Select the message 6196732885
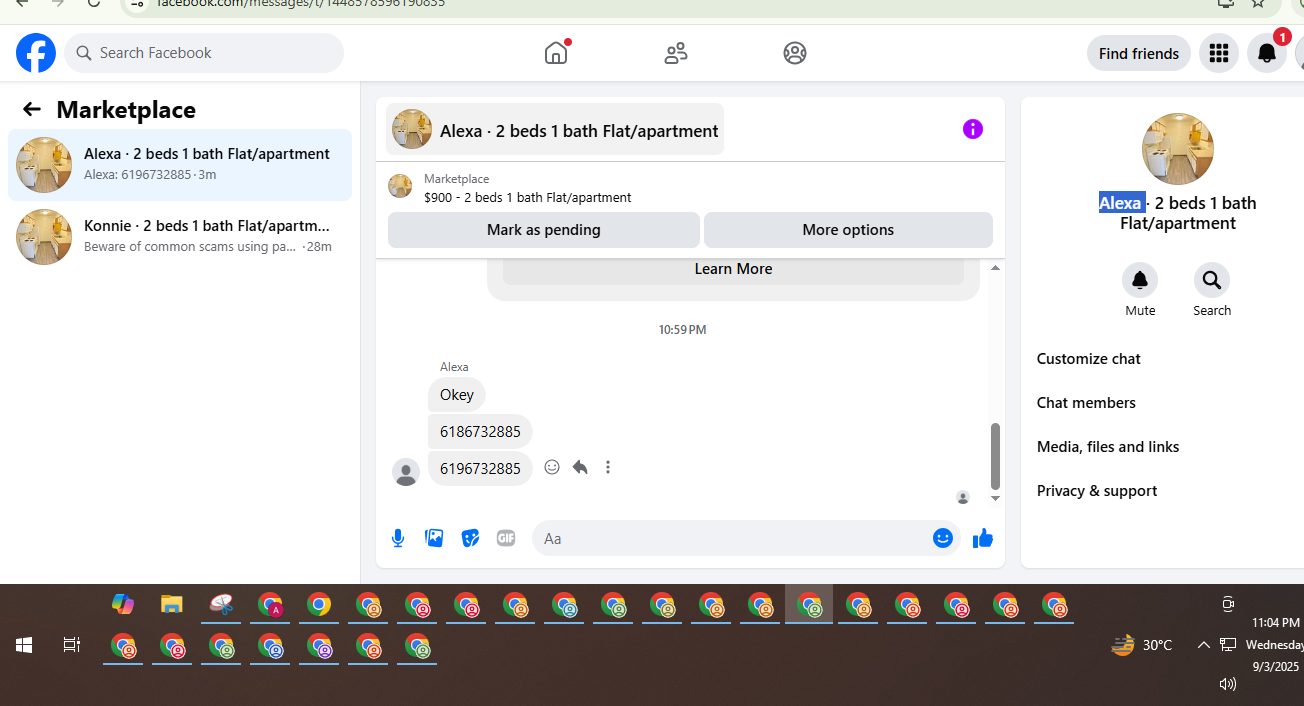 click(x=480, y=469)
